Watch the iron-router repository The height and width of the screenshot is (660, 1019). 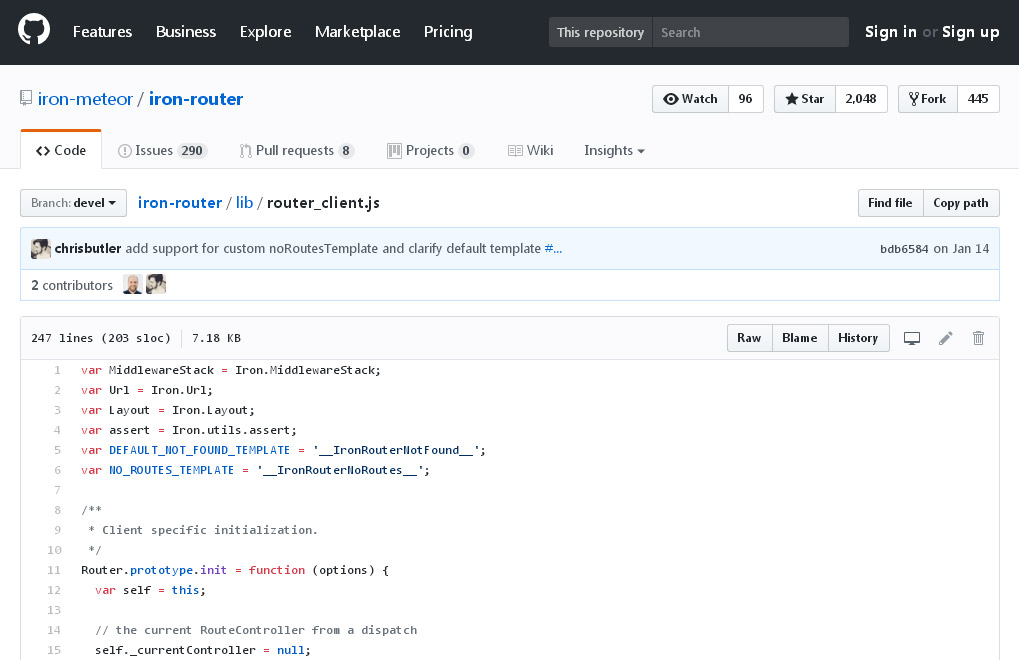tap(691, 99)
